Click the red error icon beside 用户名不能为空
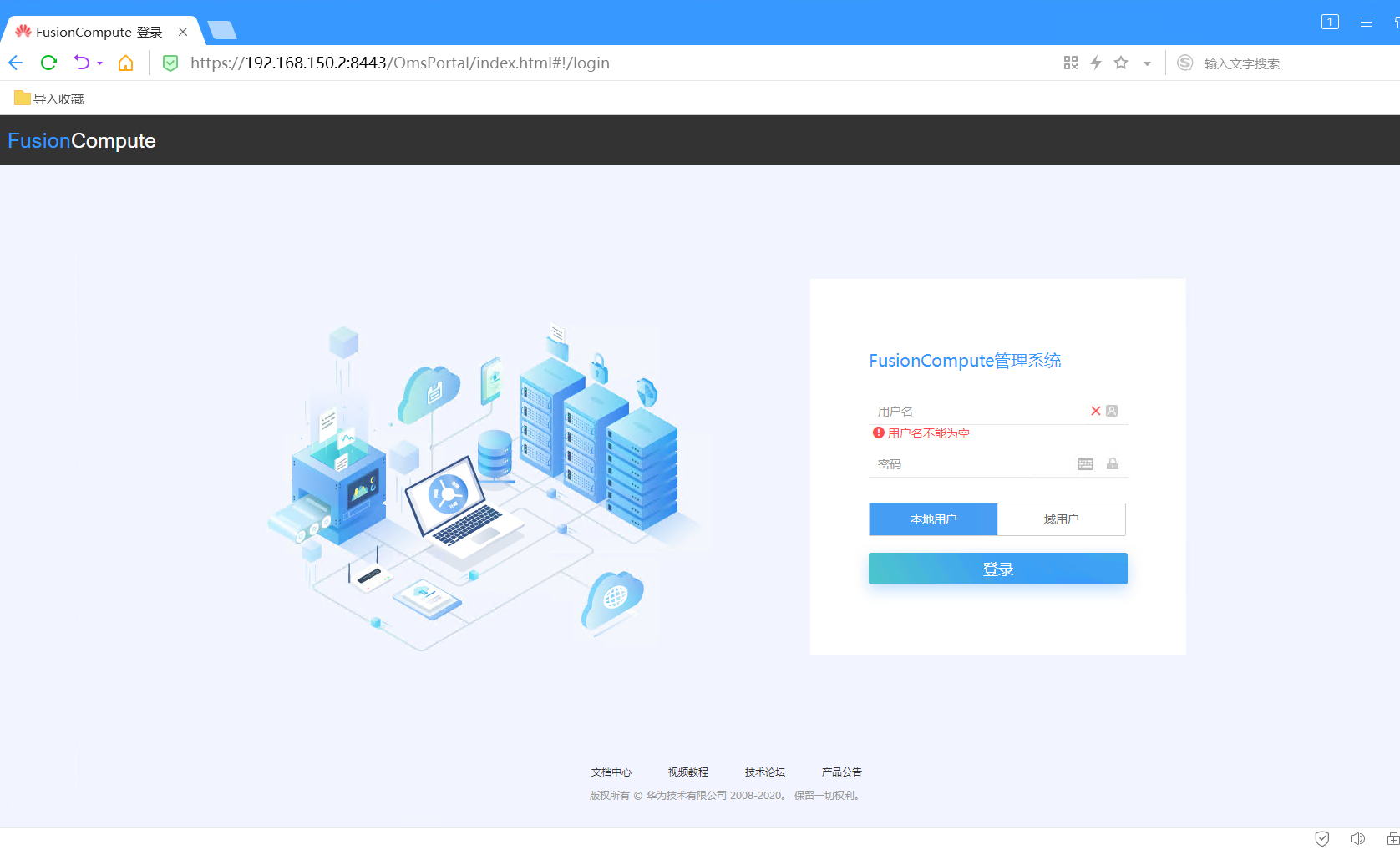The image size is (1400, 850). (x=879, y=433)
